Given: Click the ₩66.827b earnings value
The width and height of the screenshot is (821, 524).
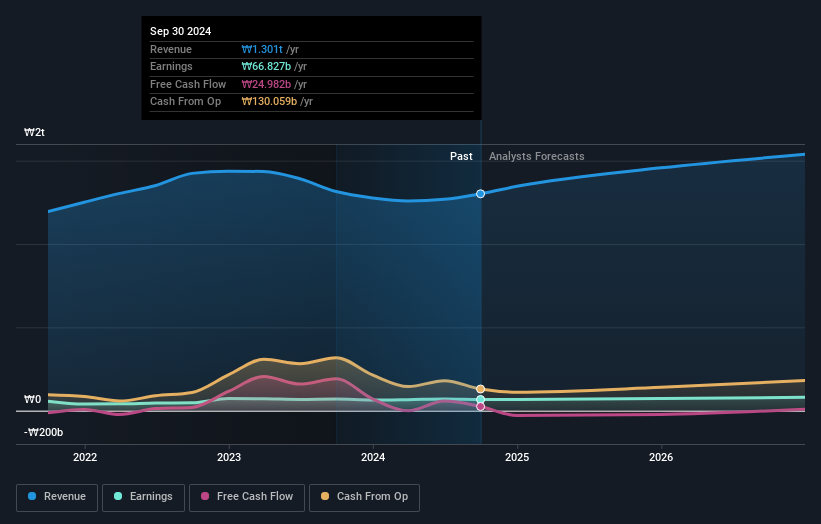Looking at the screenshot, I should [267, 66].
